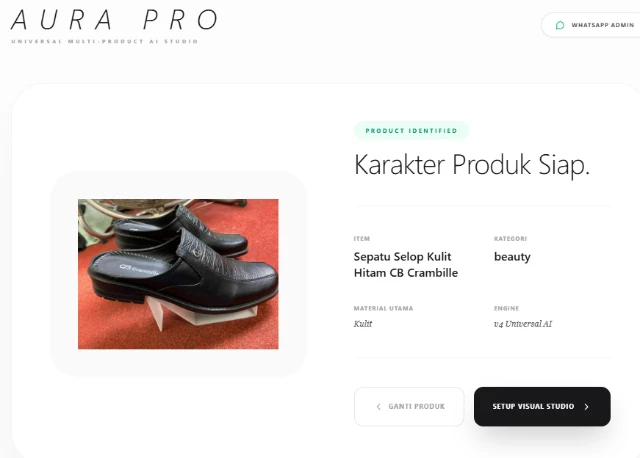Click the Setup Visual Studio button
Screen dimensions: 640x458
(x=542, y=407)
